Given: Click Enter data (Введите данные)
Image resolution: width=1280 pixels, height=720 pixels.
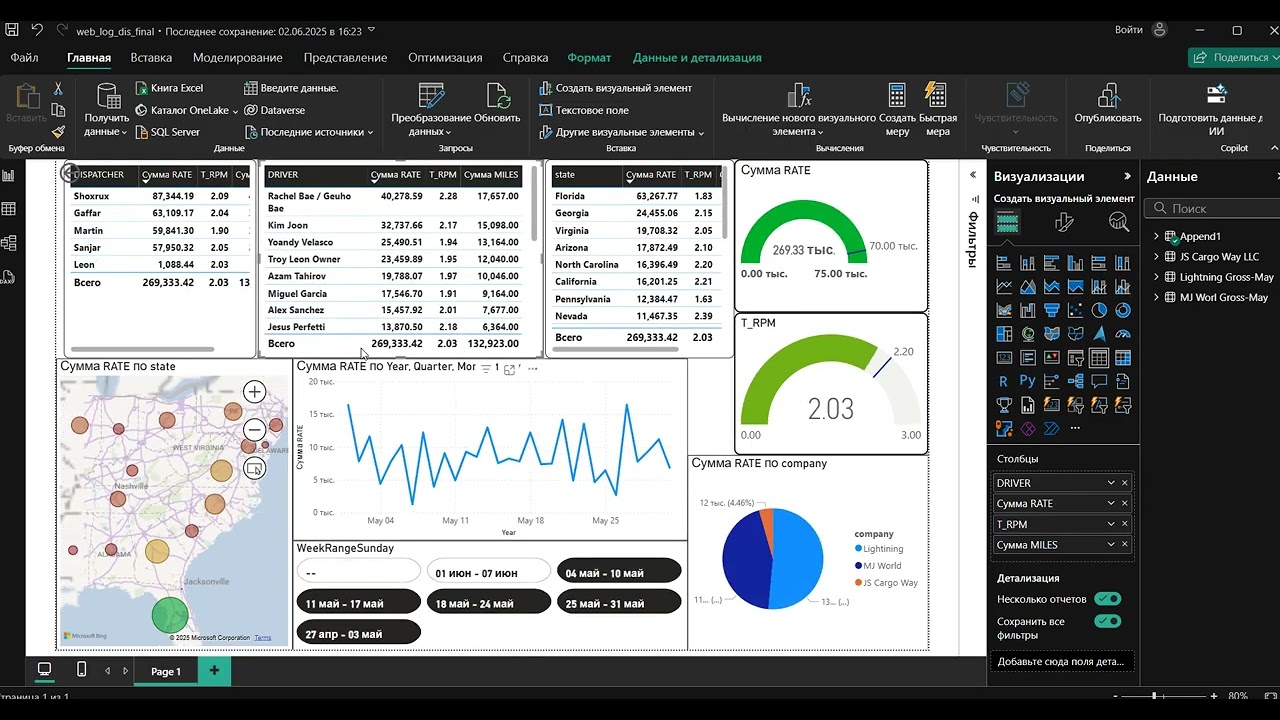Looking at the screenshot, I should [x=291, y=88].
